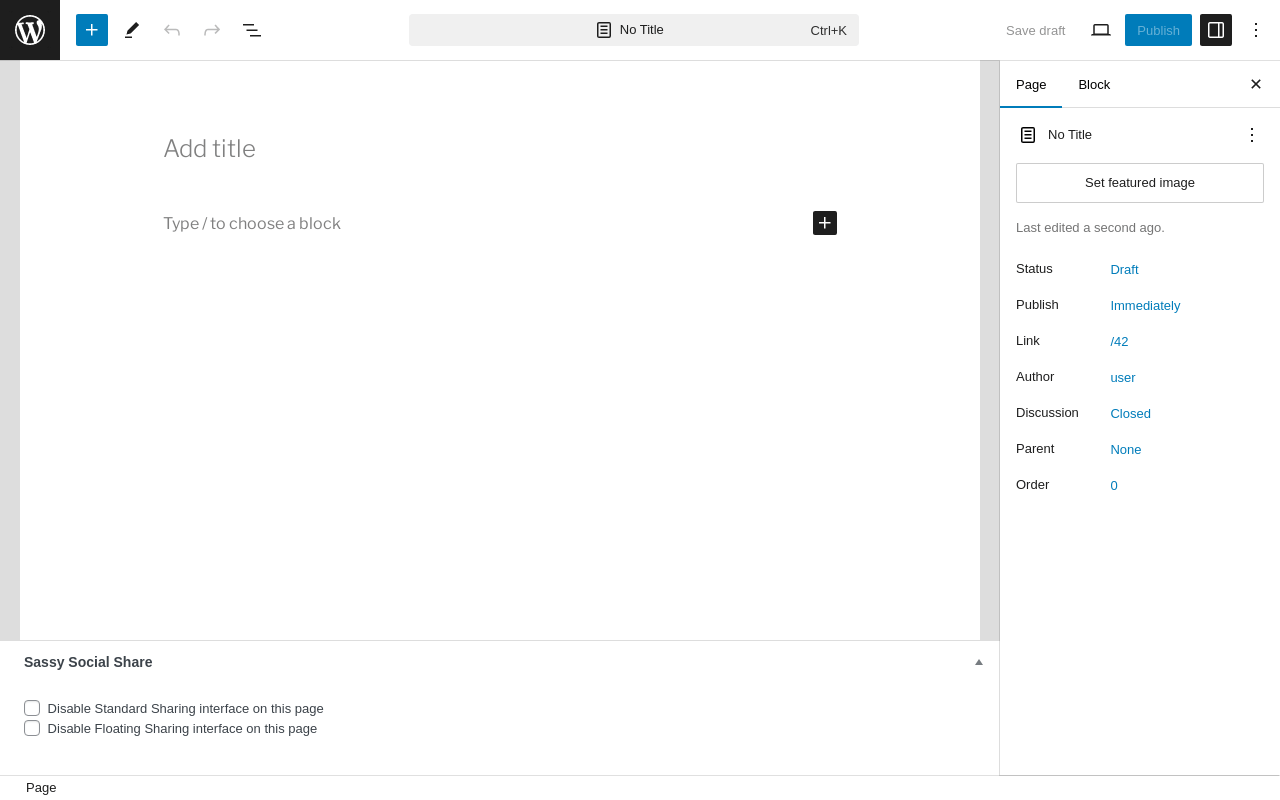This screenshot has height=800, width=1280.
Task: Check Disable Floating Sharing interface checkbox
Action: coord(32,728)
